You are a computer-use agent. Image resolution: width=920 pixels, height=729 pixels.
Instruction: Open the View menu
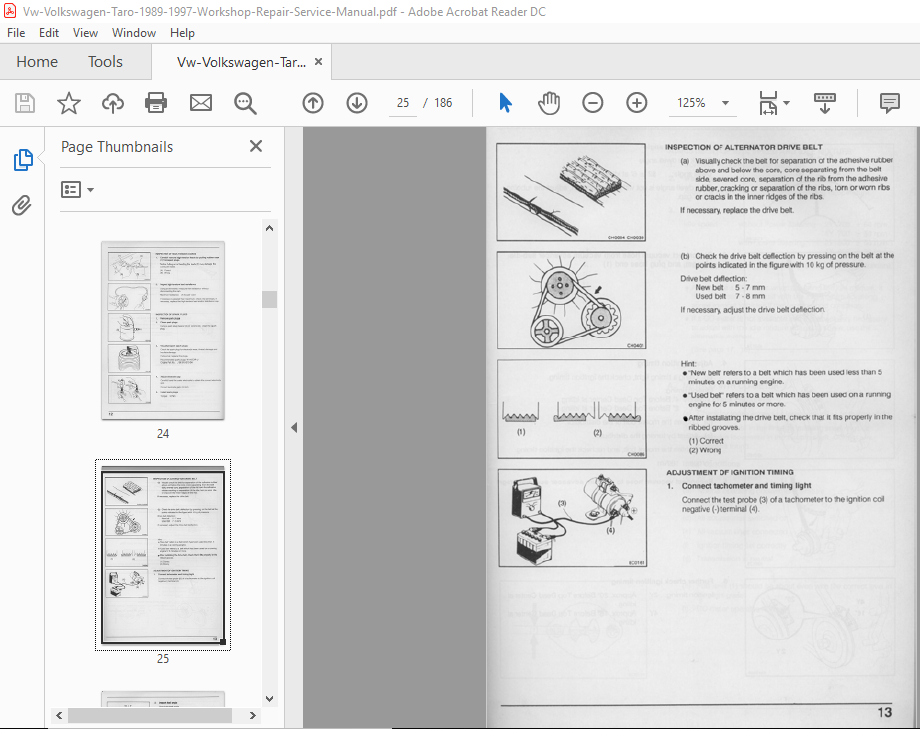(x=85, y=33)
